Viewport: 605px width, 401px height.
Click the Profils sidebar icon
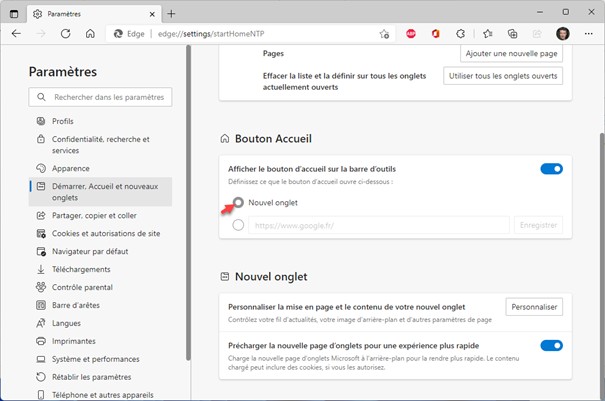point(41,121)
